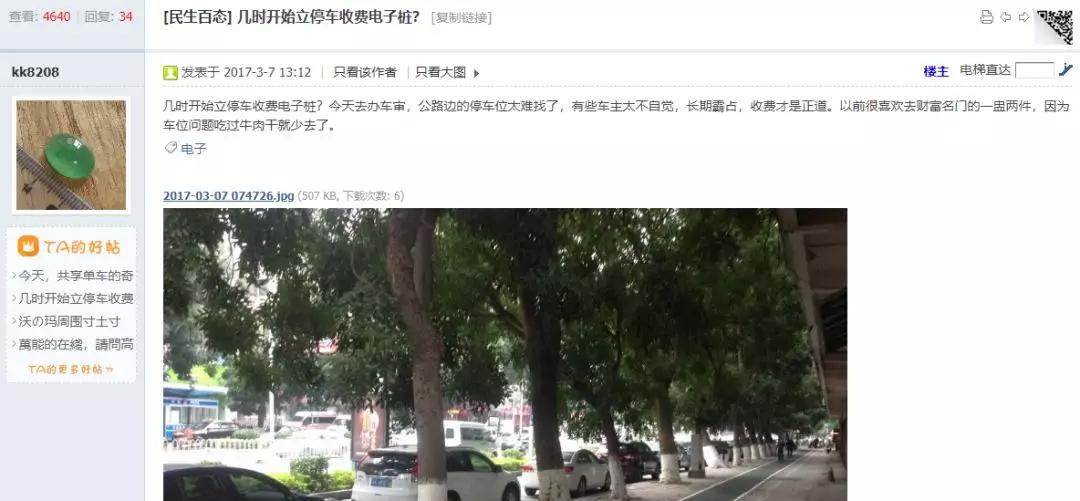
Task: Click the green user icon beside post date
Action: coord(170,72)
